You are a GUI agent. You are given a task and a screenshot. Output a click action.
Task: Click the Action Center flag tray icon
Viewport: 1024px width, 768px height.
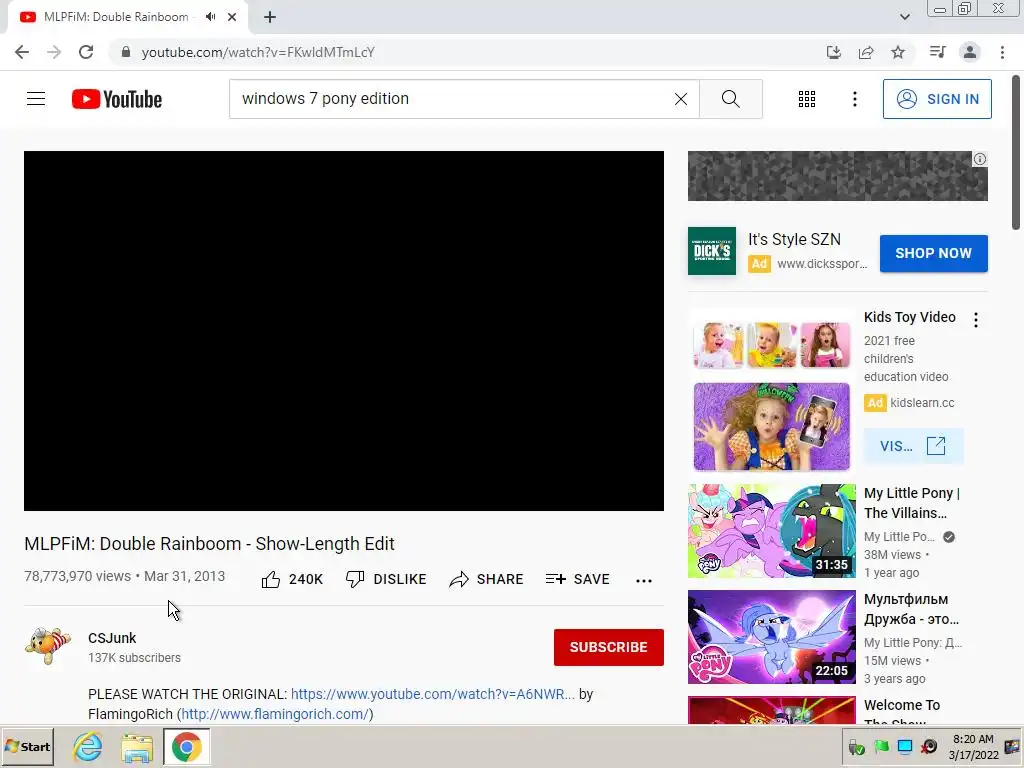pos(881,746)
